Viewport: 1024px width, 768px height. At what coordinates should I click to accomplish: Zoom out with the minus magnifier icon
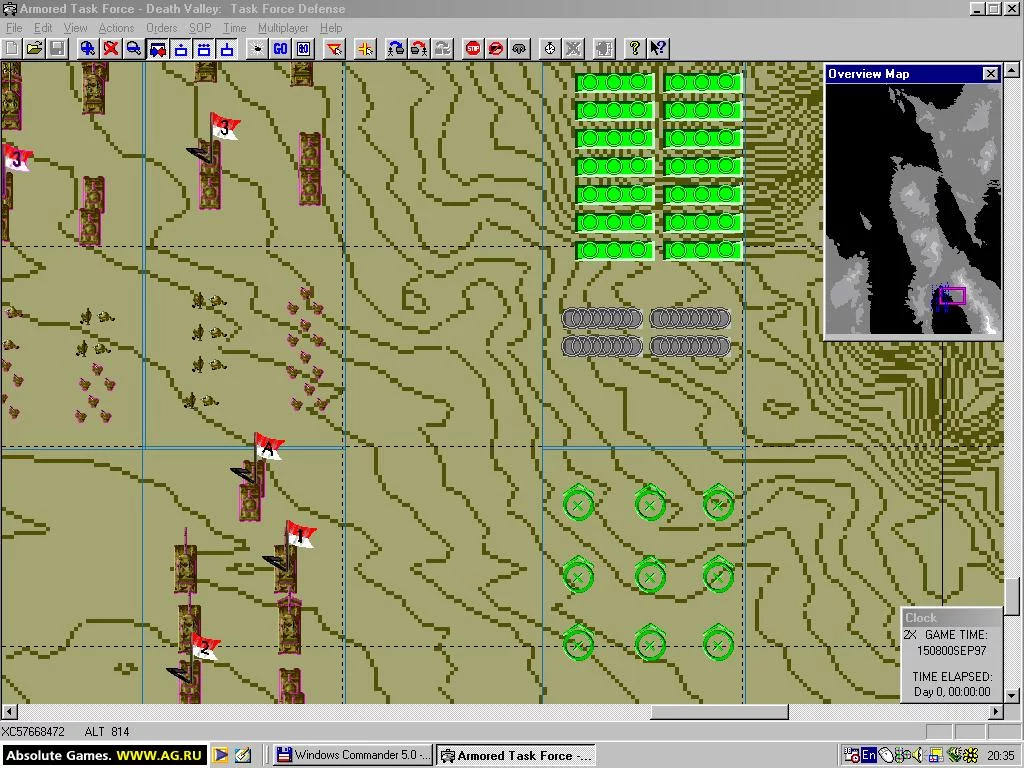click(134, 48)
